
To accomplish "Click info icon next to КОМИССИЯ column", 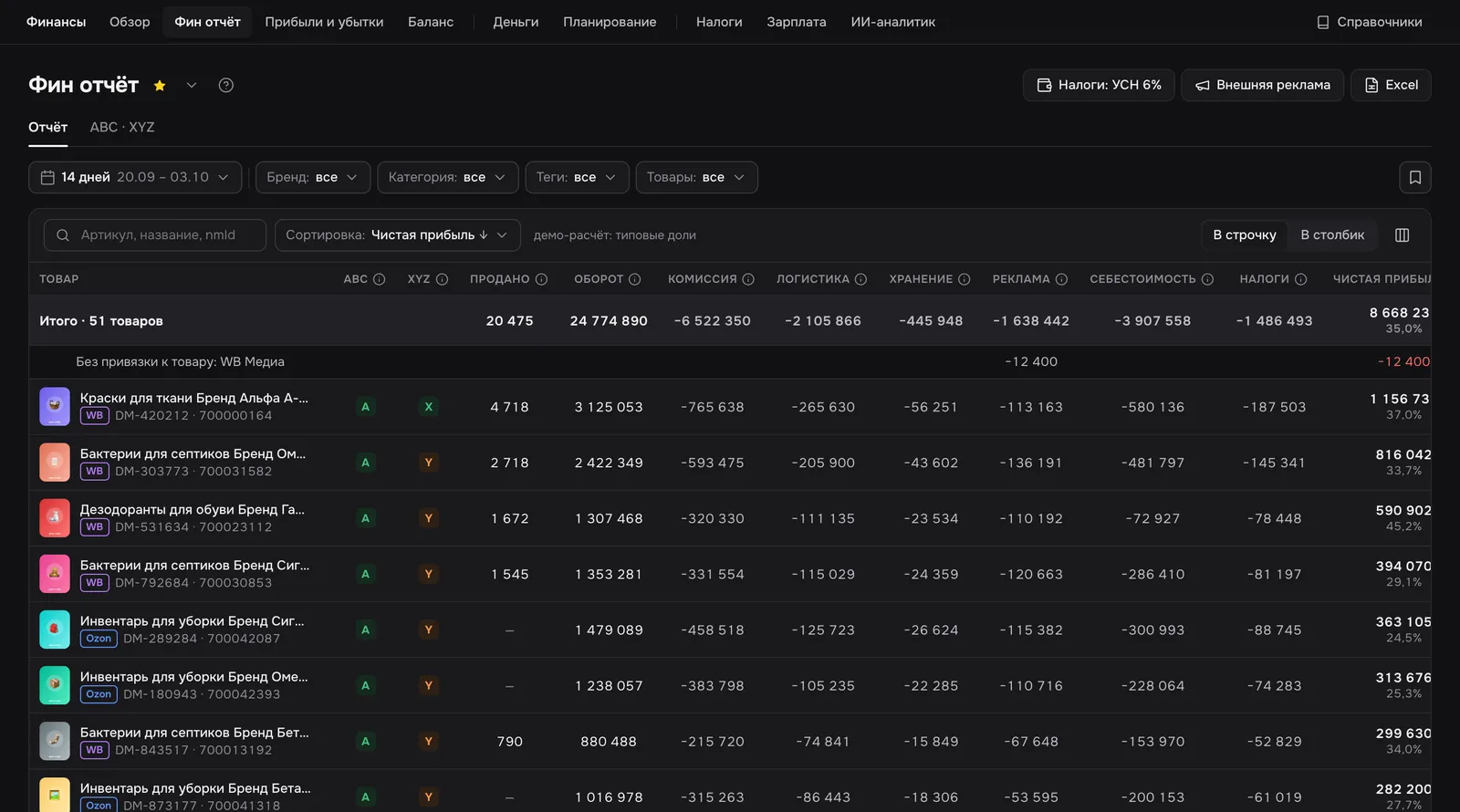I will [x=748, y=279].
